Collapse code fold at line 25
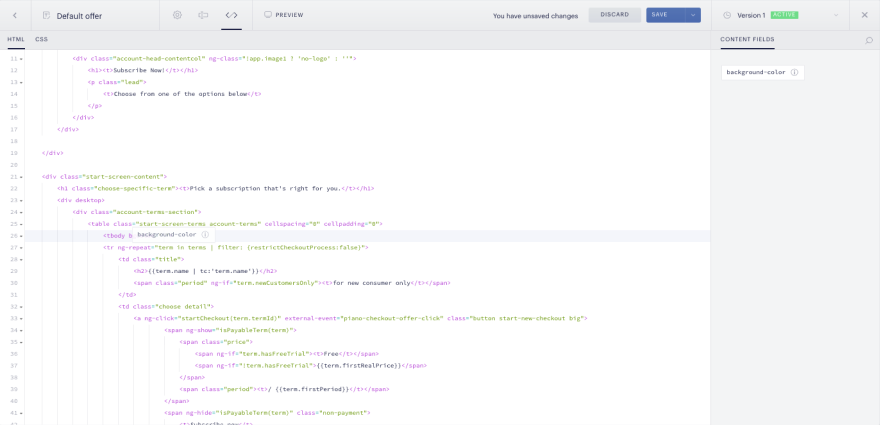Image resolution: width=880 pixels, height=425 pixels. (21, 224)
